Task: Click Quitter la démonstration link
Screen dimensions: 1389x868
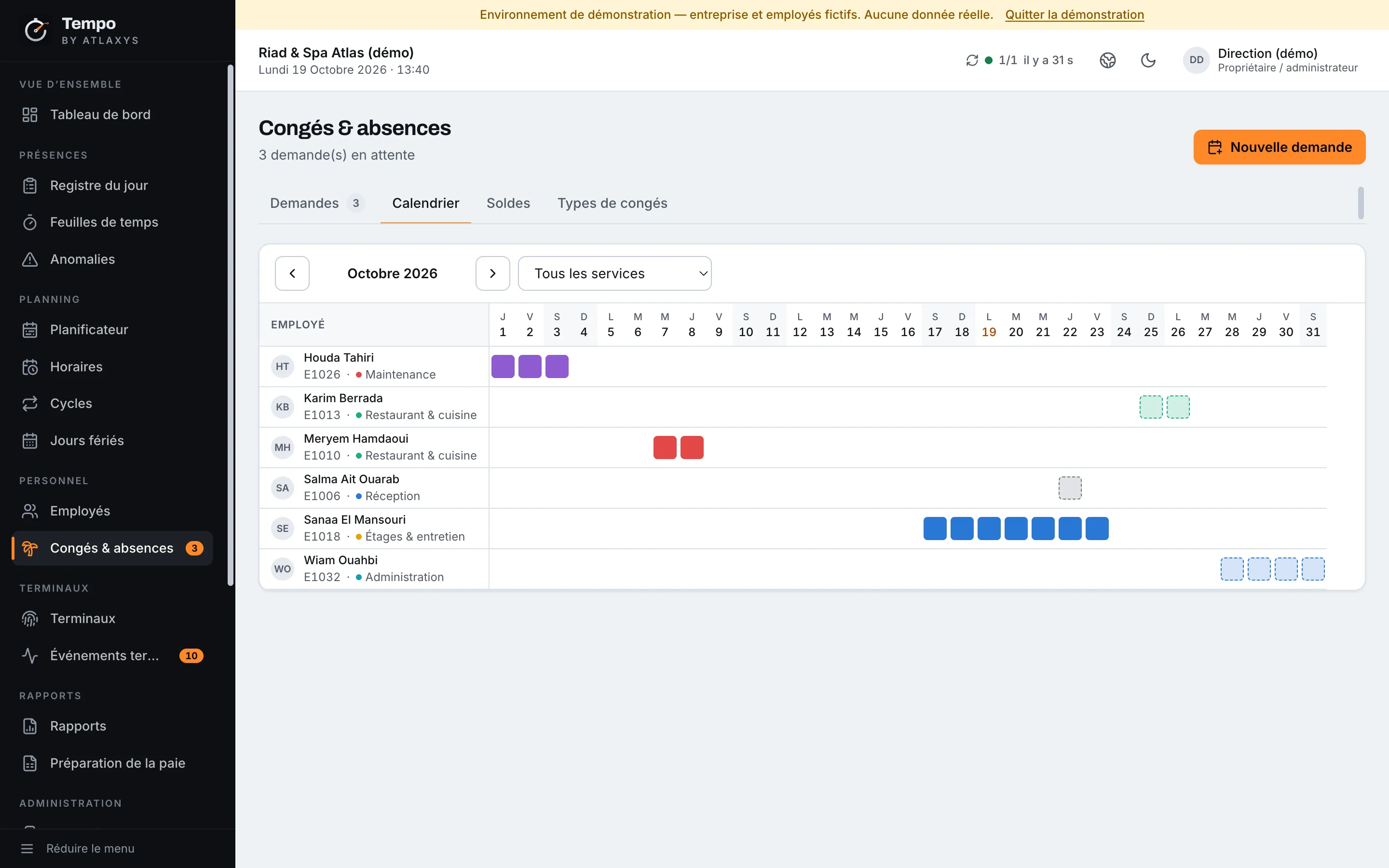Action: [x=1075, y=14]
